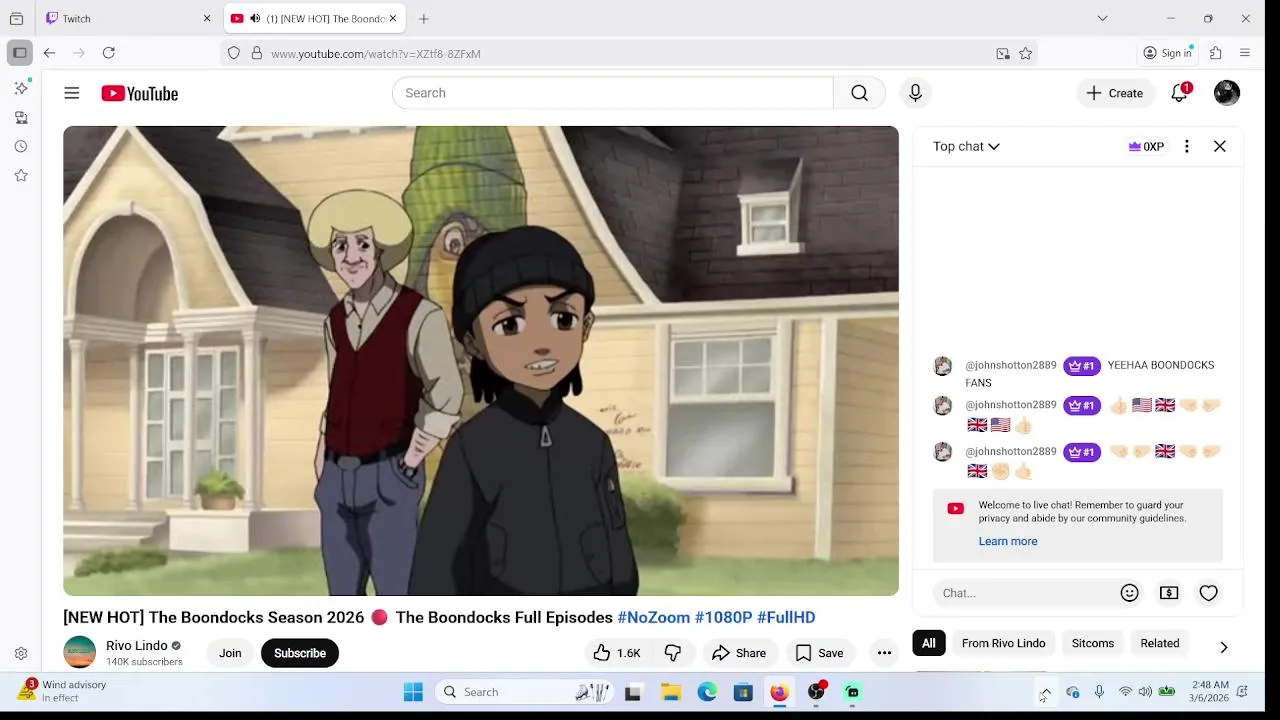The height and width of the screenshot is (720, 1280).
Task: Go back in browser navigation
Action: [x=49, y=53]
